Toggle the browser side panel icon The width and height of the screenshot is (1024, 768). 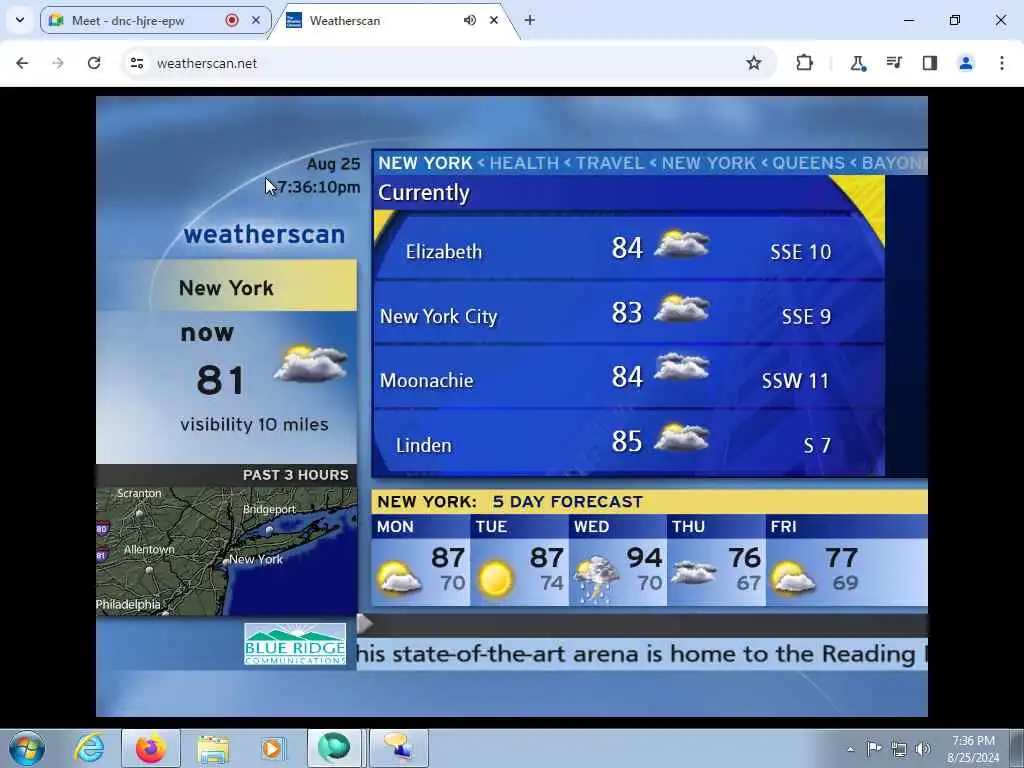coord(930,63)
